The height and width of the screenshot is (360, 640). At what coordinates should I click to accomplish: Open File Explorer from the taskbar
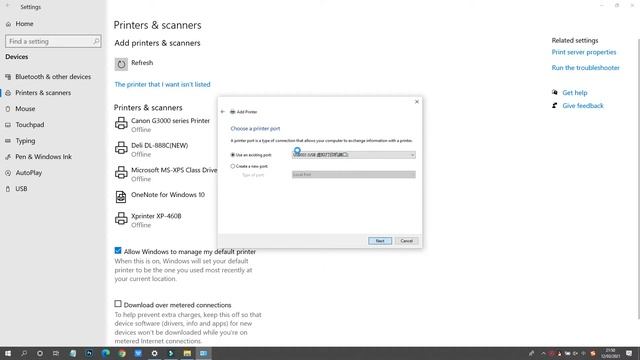pos(187,353)
